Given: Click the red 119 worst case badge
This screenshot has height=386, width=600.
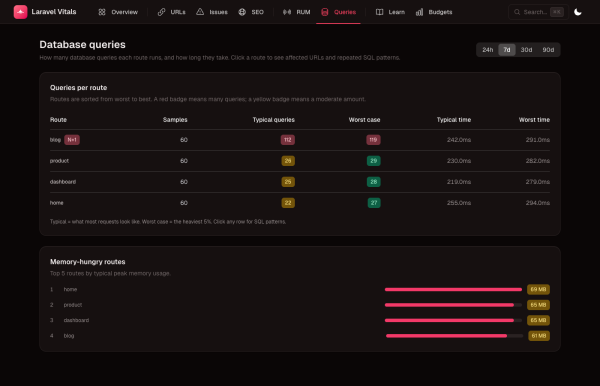Looking at the screenshot, I should [373, 140].
